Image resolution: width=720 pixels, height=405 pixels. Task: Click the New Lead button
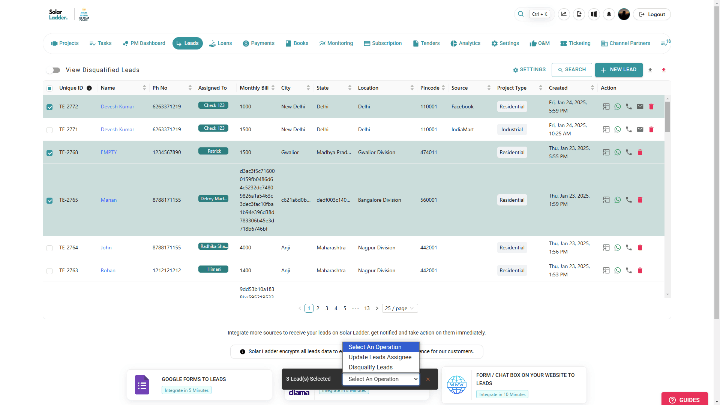[618, 70]
